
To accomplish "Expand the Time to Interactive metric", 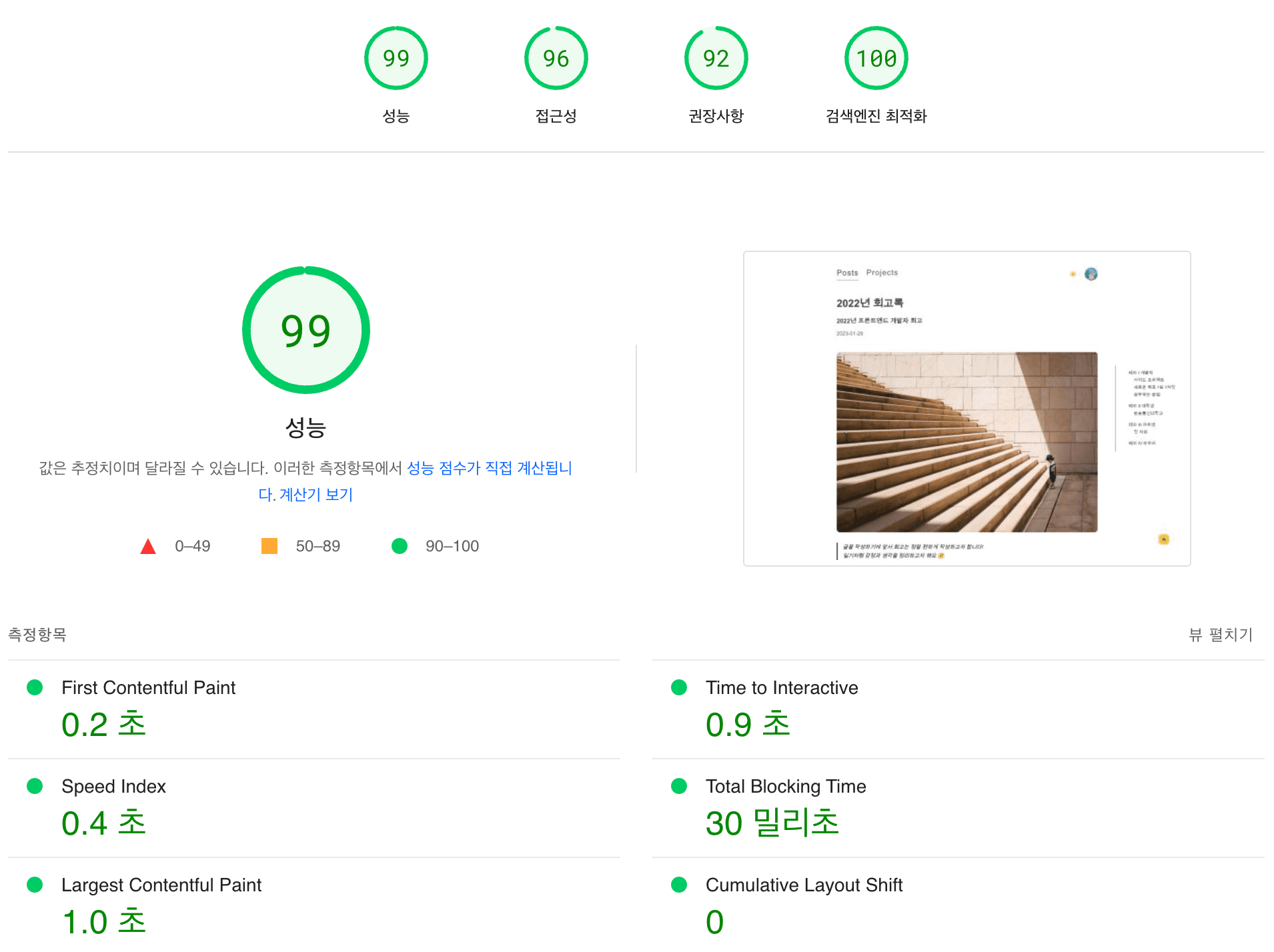I will coord(959,709).
